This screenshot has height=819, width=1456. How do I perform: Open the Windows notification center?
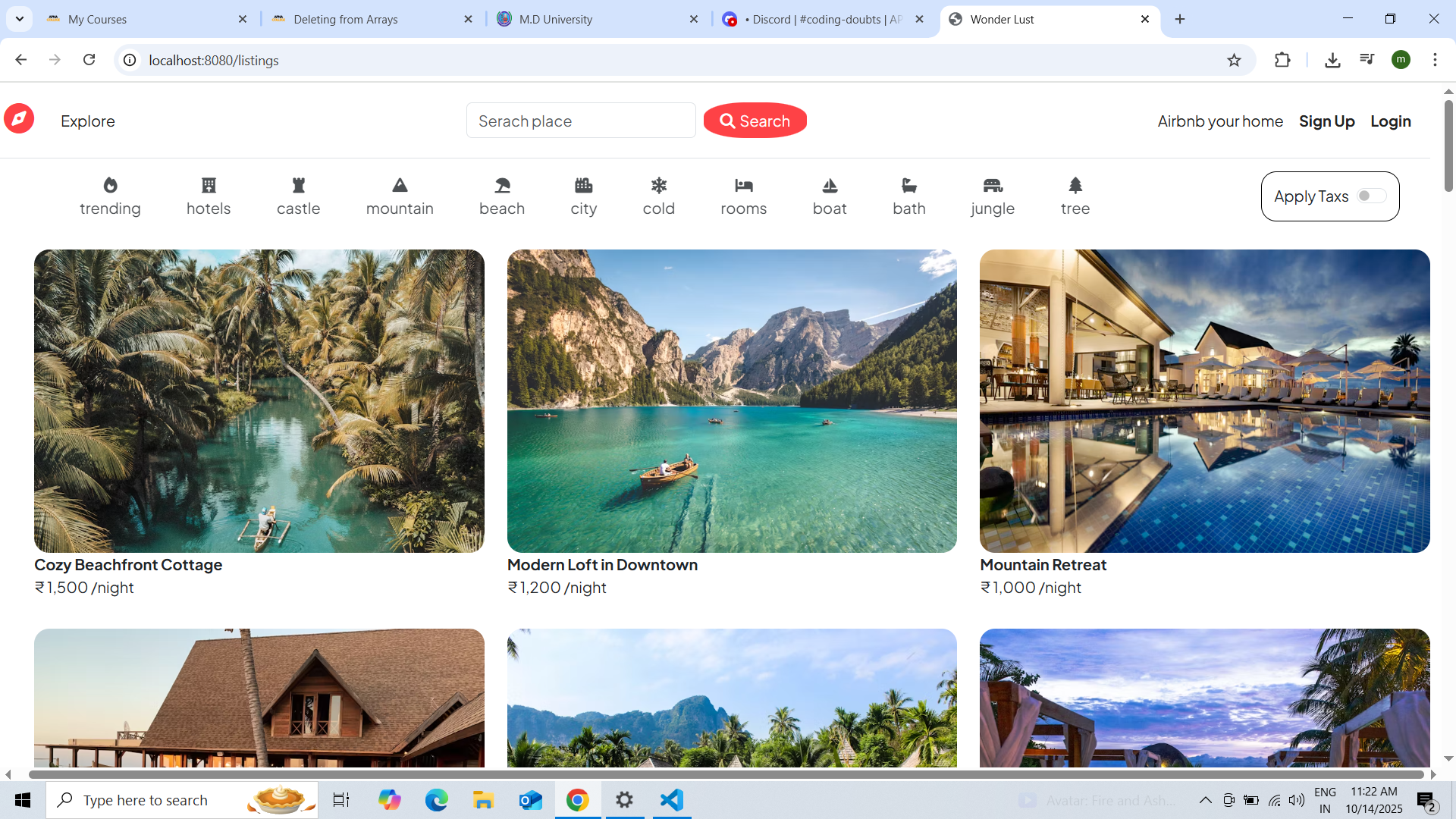(1426, 800)
